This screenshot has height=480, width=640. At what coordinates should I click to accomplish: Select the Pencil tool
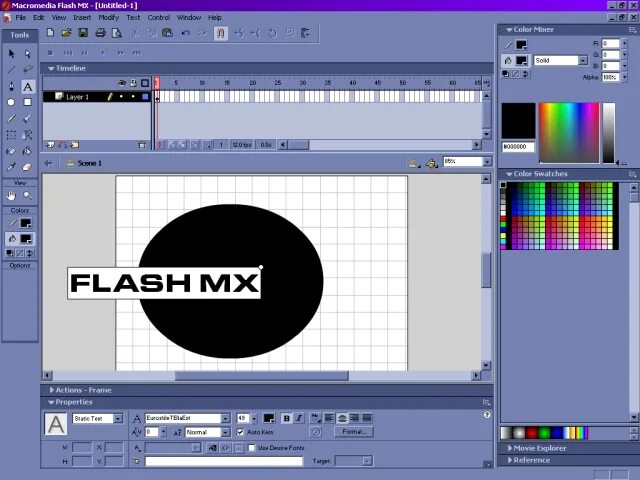[11, 119]
